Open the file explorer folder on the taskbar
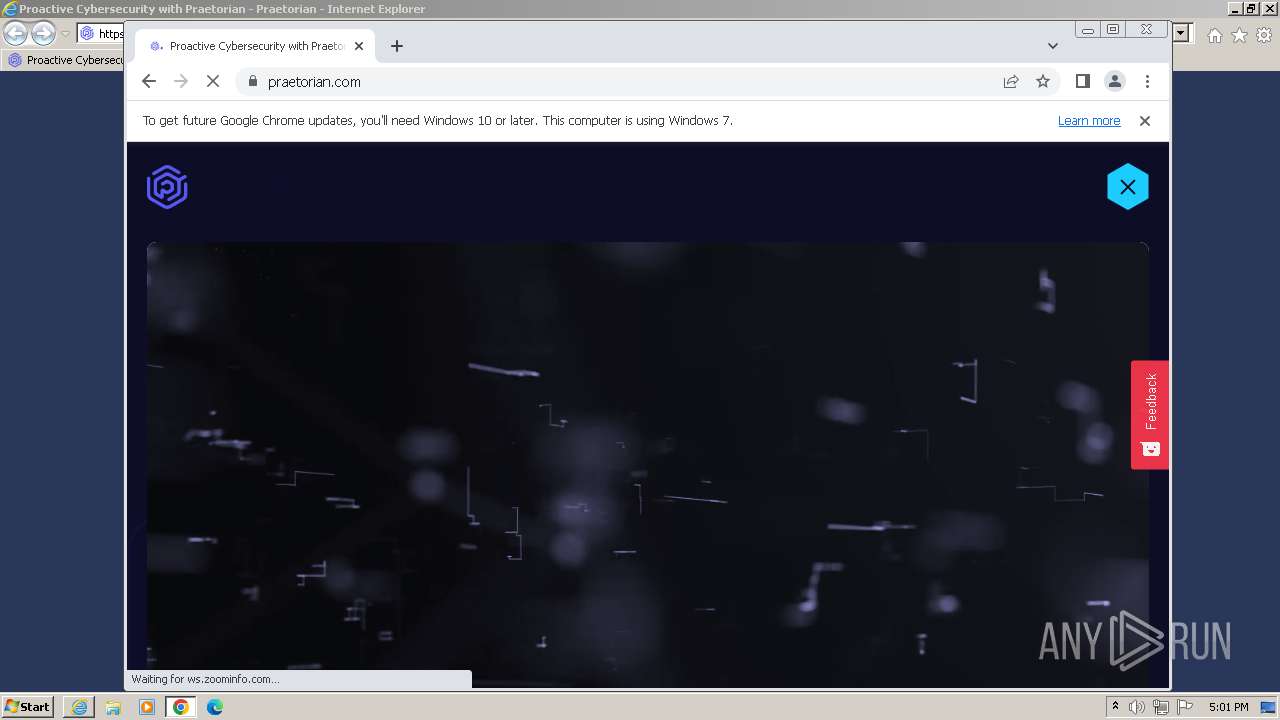The width and height of the screenshot is (1280, 720). (x=113, y=707)
